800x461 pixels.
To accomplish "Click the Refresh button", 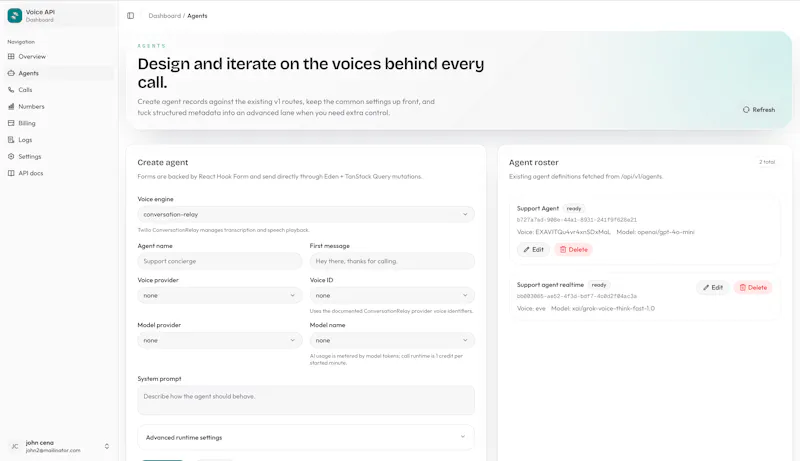I will pos(759,110).
